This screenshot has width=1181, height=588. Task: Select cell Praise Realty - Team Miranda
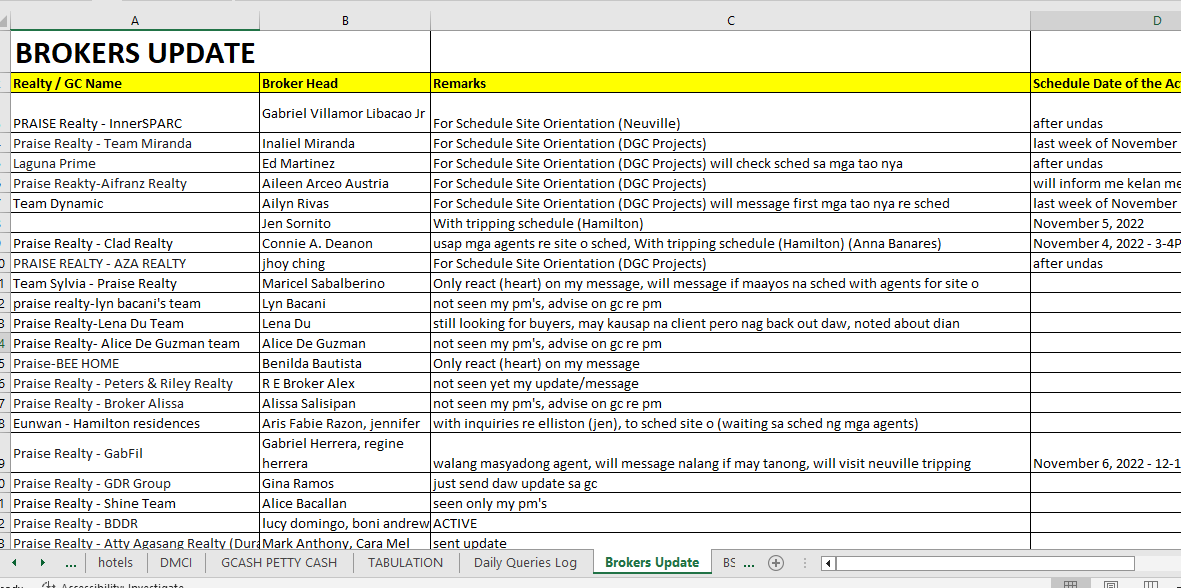pos(135,143)
